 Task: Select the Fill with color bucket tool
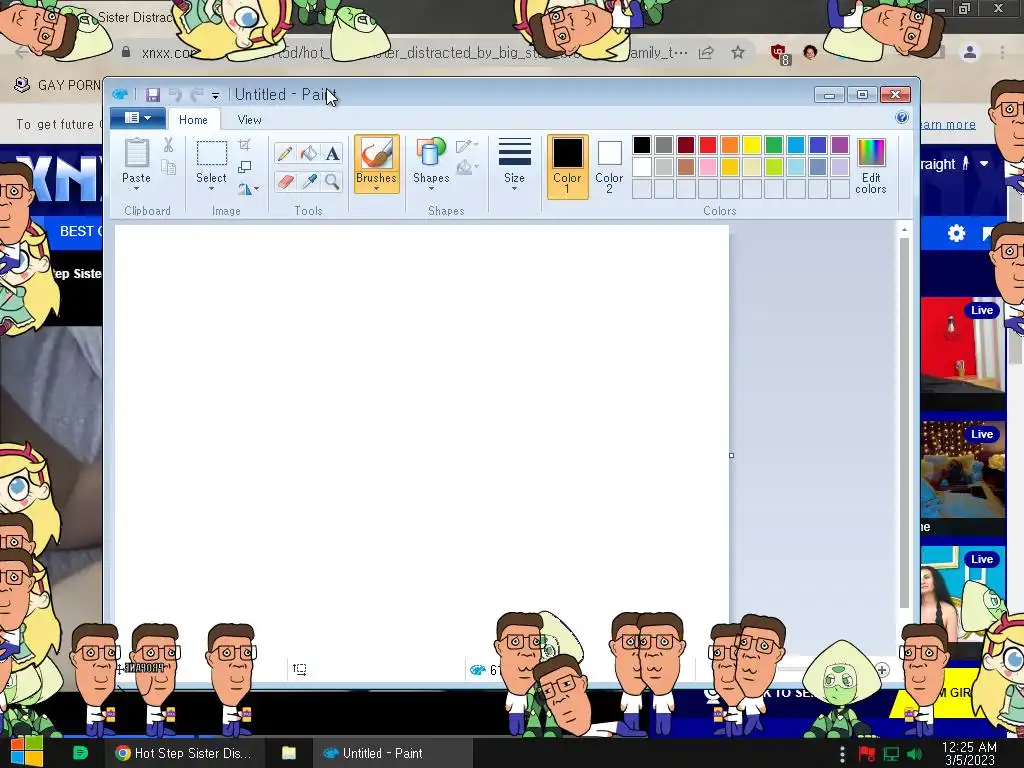point(308,153)
